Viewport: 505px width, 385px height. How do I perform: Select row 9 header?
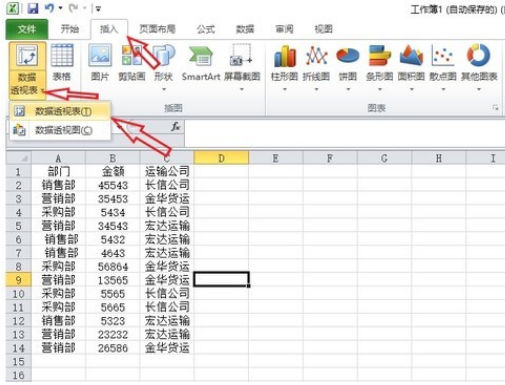tap(19, 280)
